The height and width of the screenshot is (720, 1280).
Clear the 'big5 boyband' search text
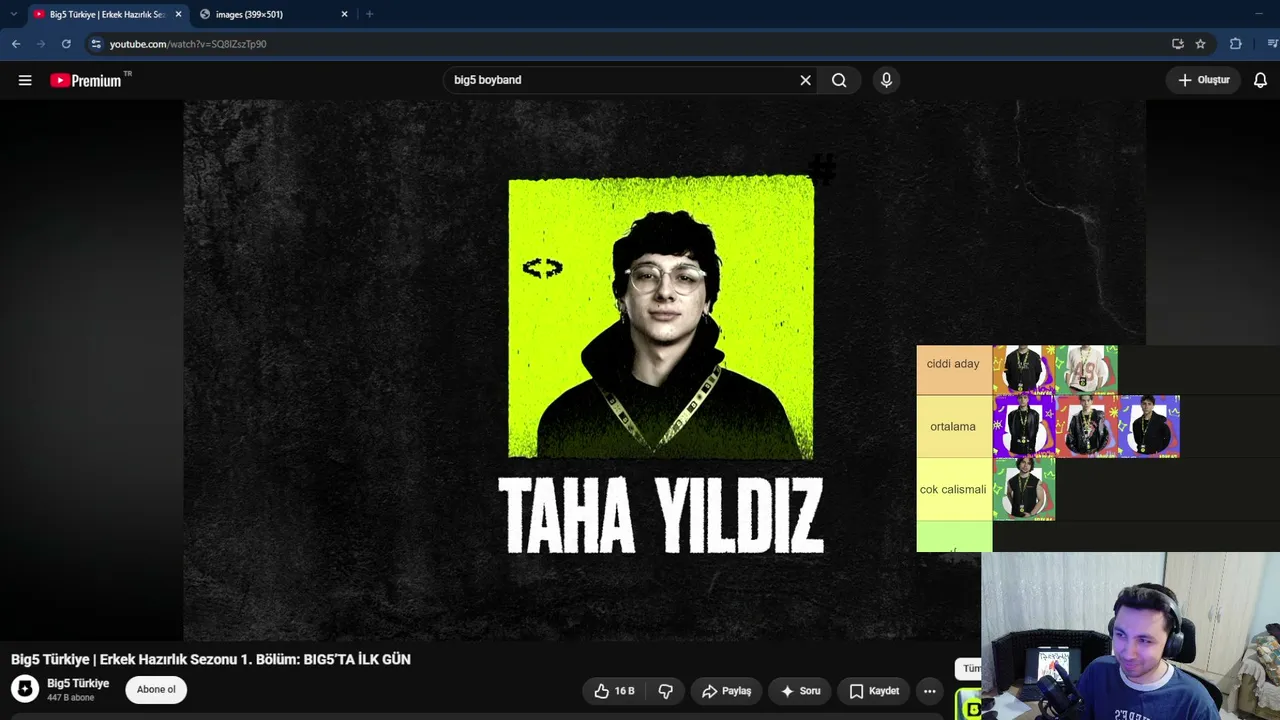click(x=805, y=80)
